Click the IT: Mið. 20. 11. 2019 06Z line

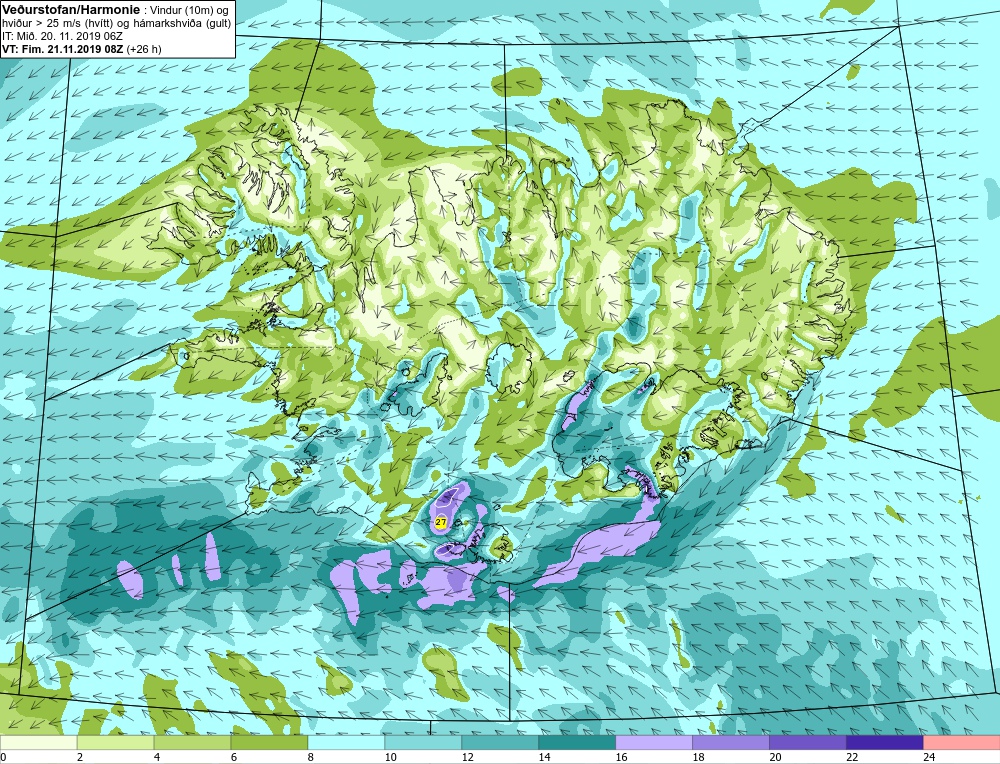(x=64, y=35)
